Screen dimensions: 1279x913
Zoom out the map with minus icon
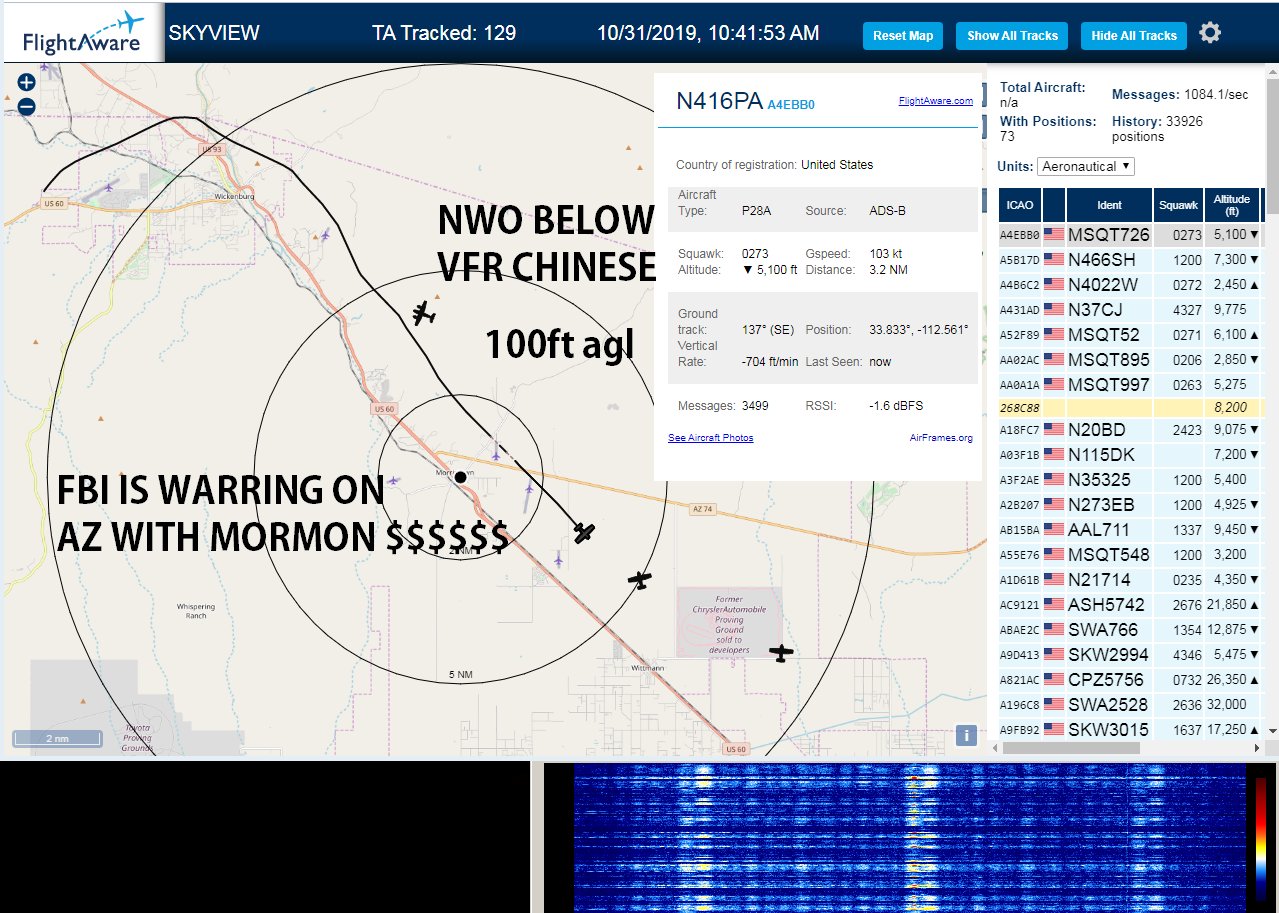[x=27, y=106]
